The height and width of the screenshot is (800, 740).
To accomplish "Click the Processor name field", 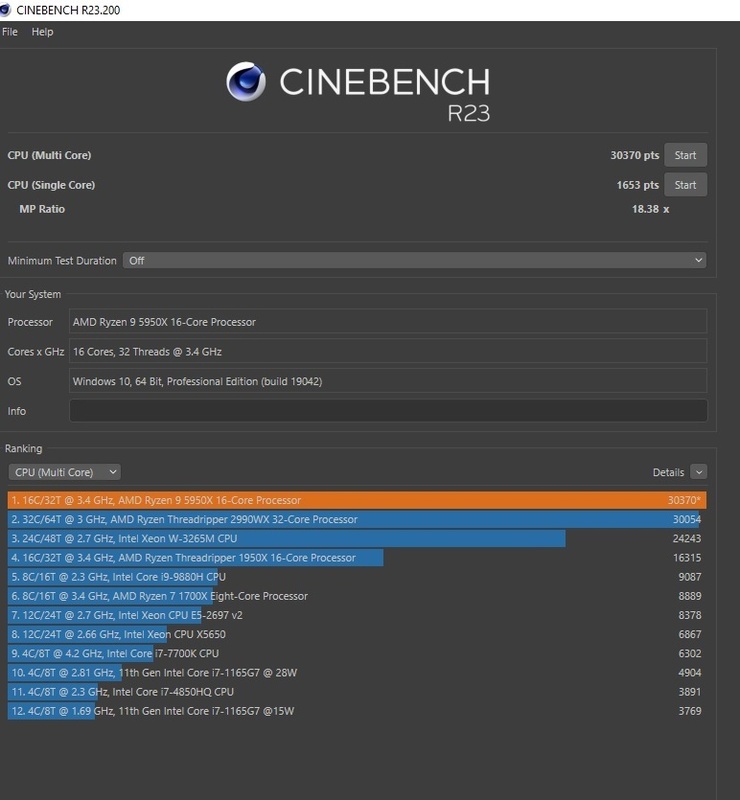I will [x=388, y=322].
